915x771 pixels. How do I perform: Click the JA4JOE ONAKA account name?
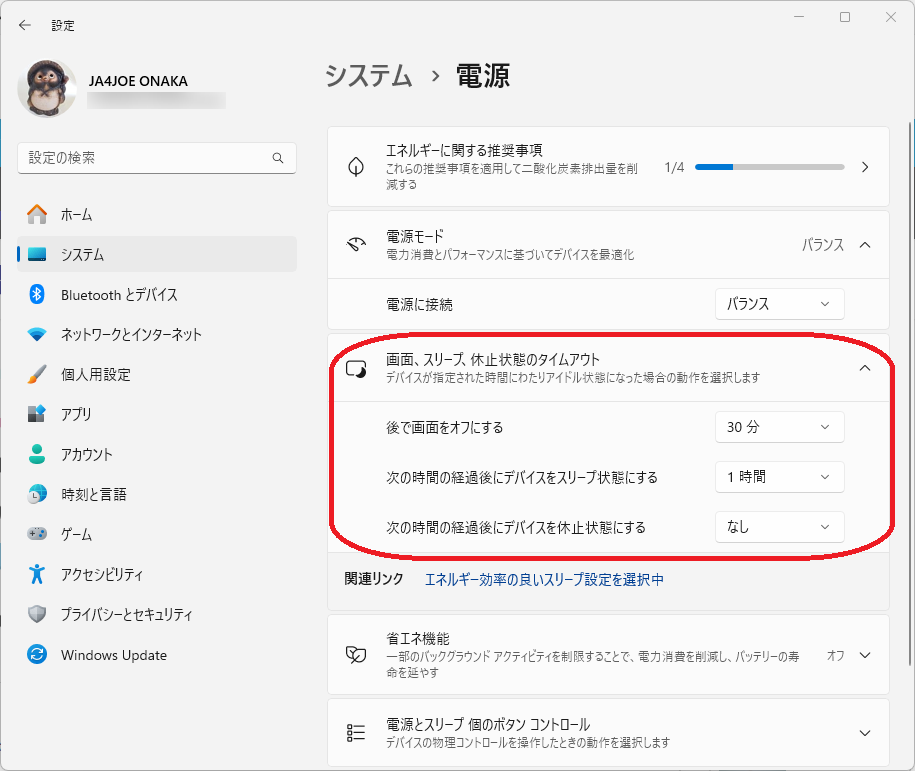(x=138, y=81)
